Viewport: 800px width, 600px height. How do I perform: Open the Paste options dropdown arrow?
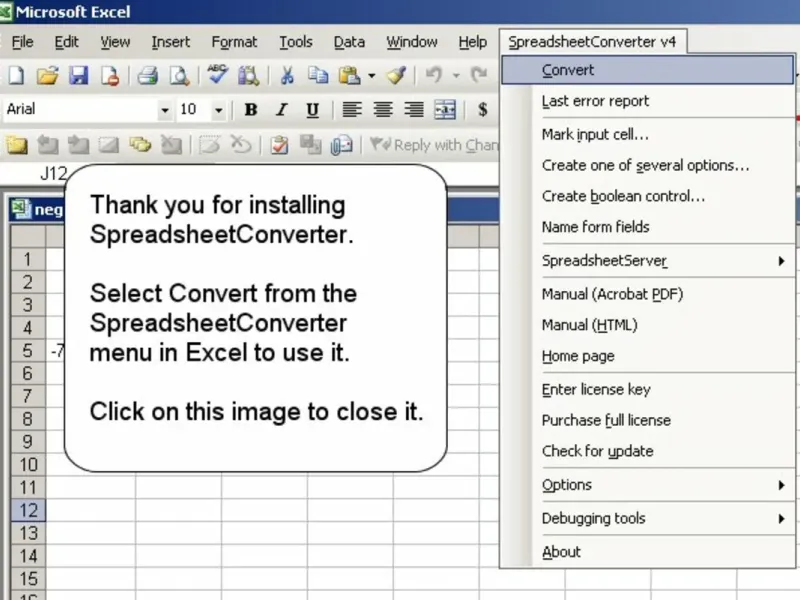click(372, 76)
